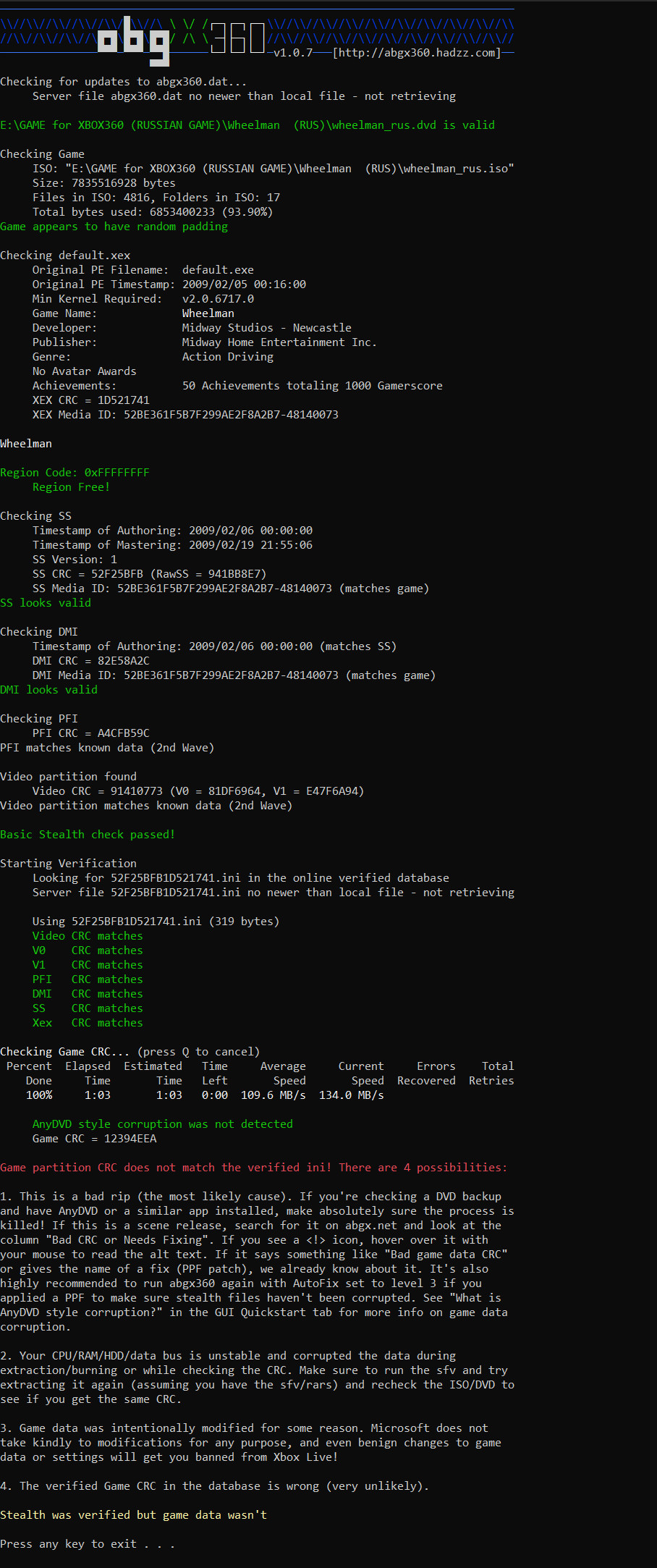Image resolution: width=657 pixels, height=1568 pixels.
Task: Click Original PE Filename value default.exe
Action: tap(218, 270)
